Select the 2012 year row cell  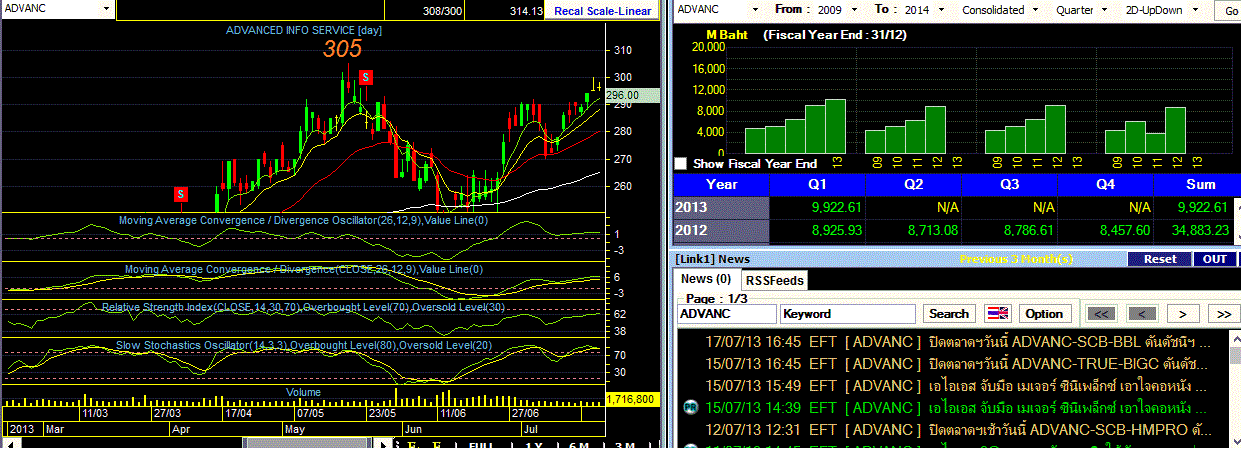coord(721,230)
